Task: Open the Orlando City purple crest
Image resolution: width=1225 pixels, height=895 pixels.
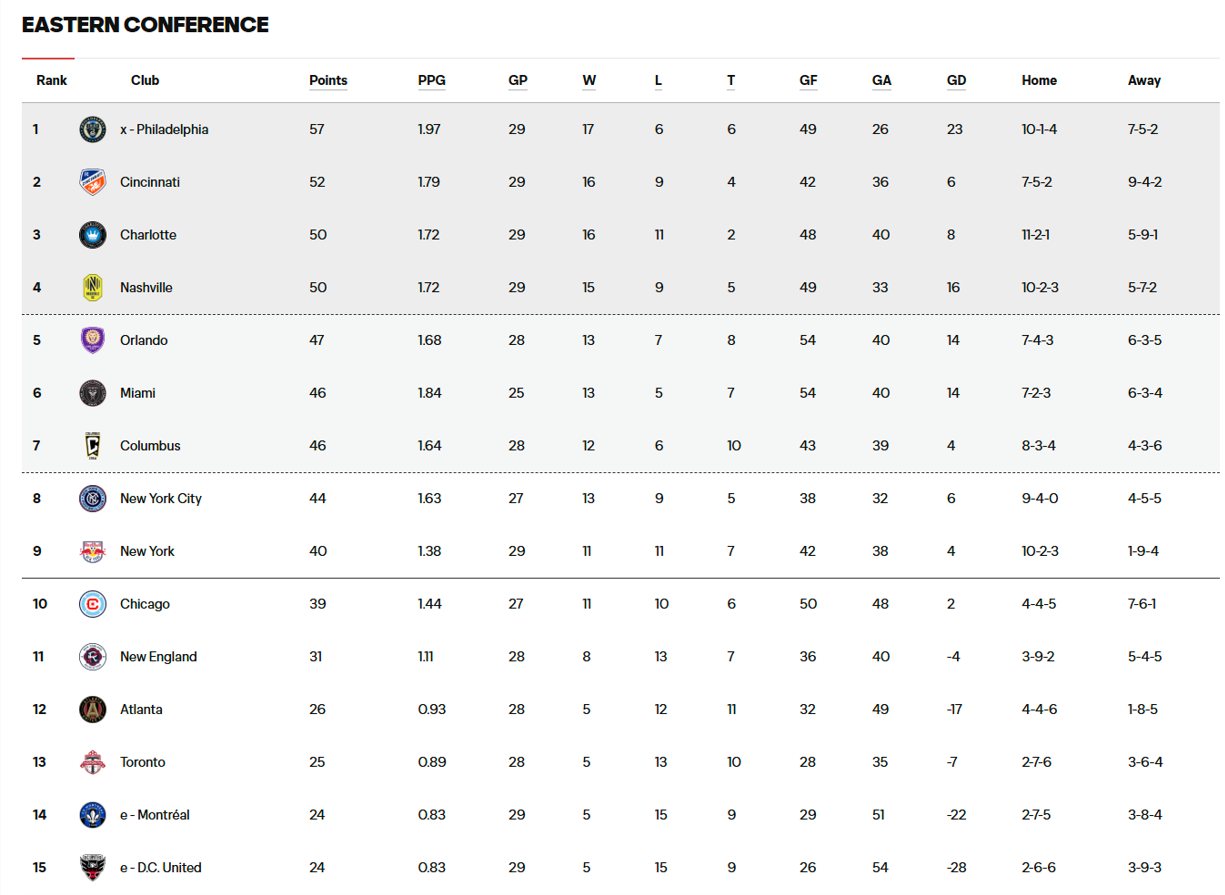Action: tap(92, 340)
